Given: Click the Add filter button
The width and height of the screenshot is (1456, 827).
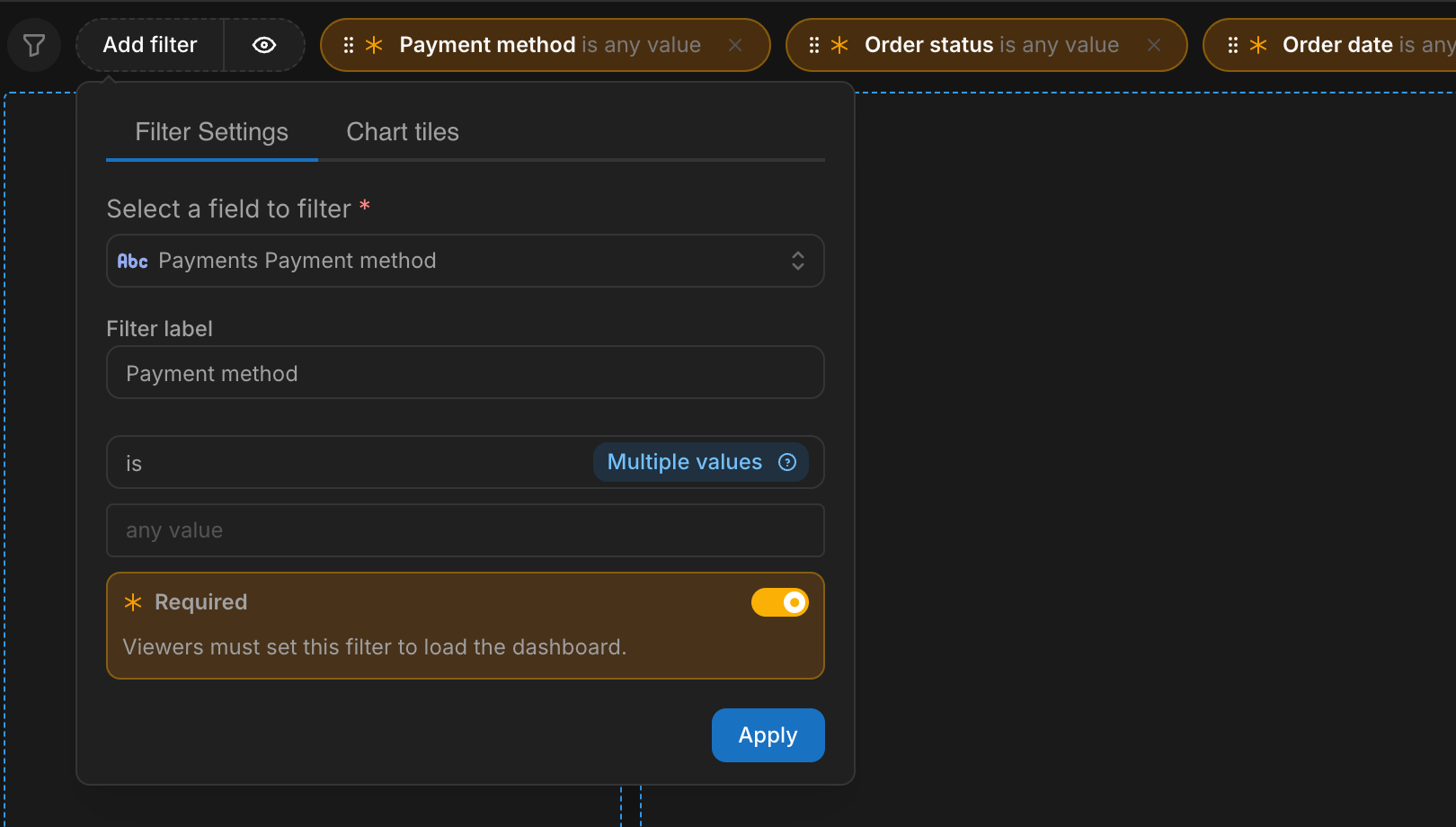Looking at the screenshot, I should click(x=150, y=45).
